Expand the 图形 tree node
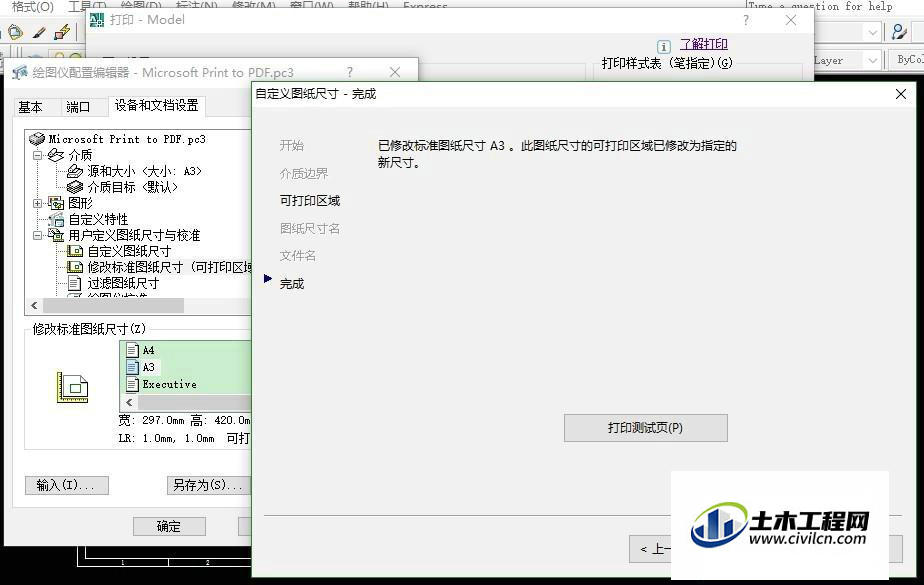The height and width of the screenshot is (585, 924). click(37, 203)
